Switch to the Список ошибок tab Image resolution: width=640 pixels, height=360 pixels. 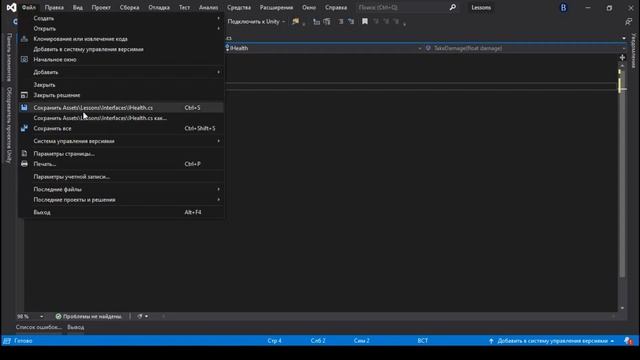pyautogui.click(x=38, y=327)
